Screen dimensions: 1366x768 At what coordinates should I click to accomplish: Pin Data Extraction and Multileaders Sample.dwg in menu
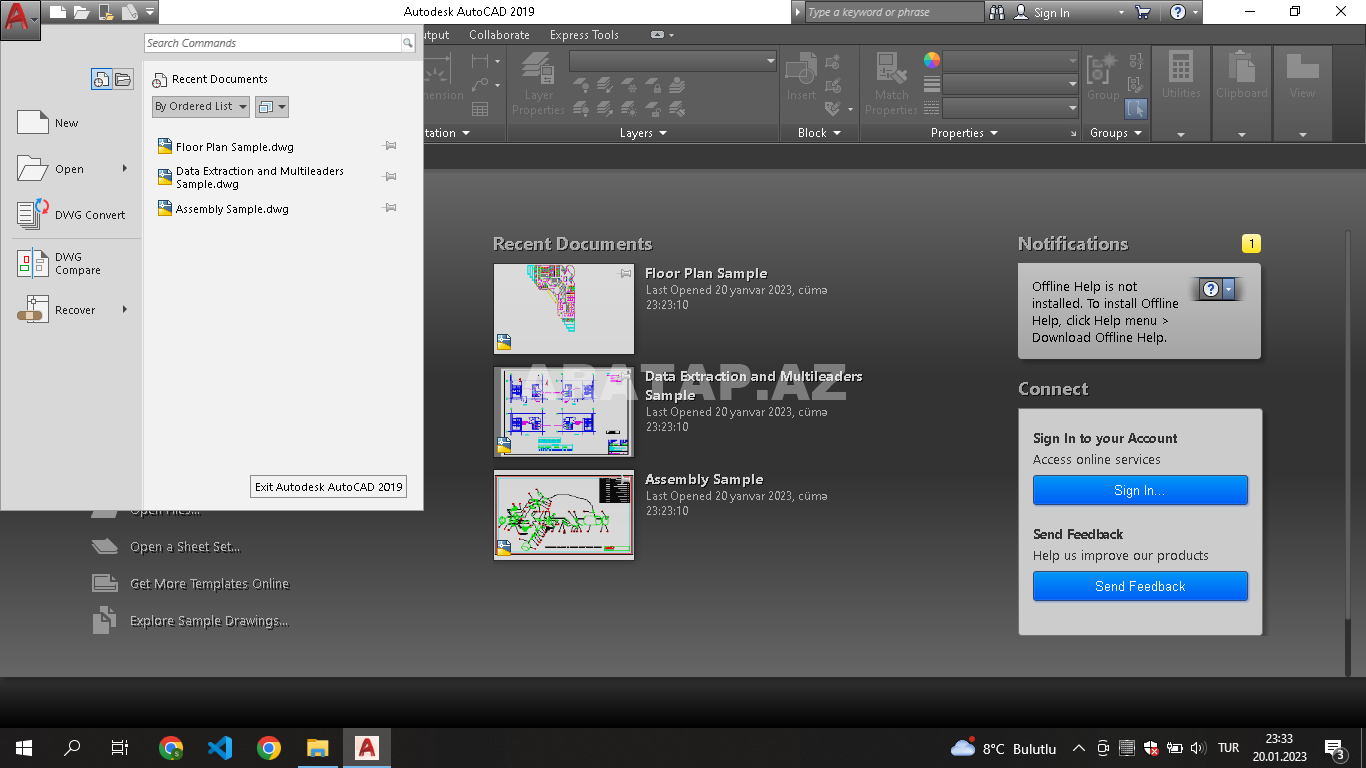390,176
